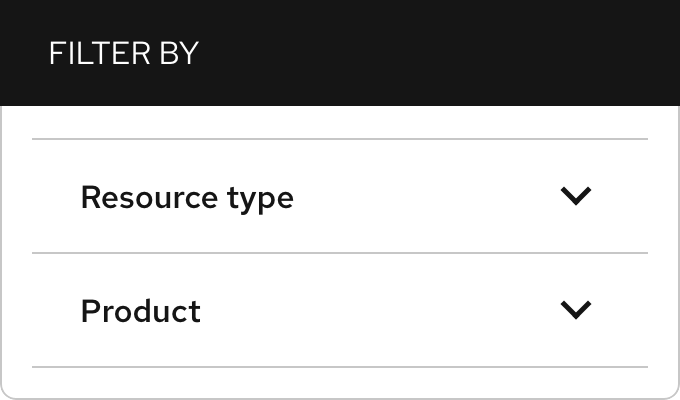
Task: Toggle the Resource type dropdown arrow
Action: click(x=576, y=196)
